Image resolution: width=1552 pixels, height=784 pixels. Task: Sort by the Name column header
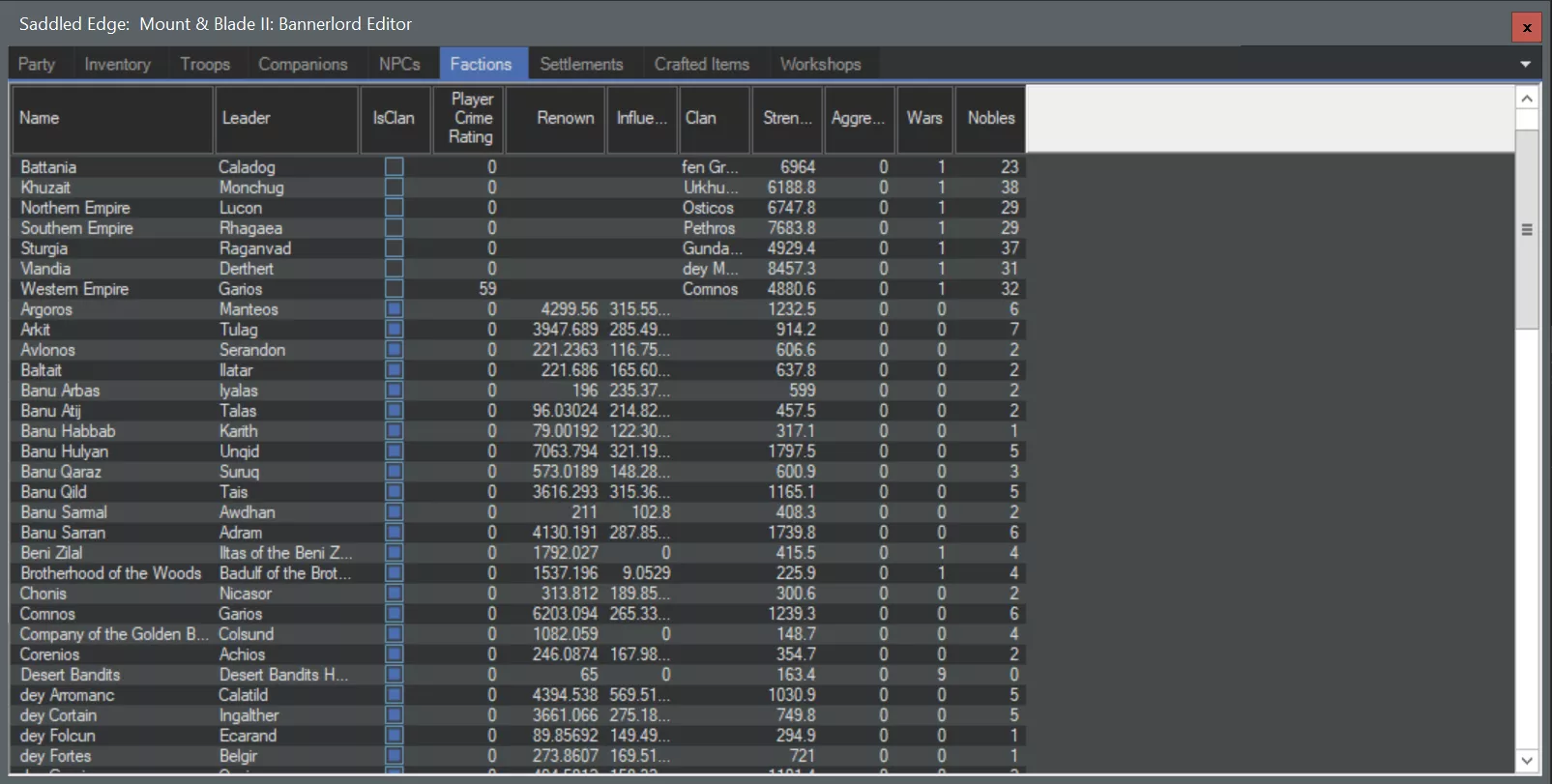pyautogui.click(x=112, y=119)
